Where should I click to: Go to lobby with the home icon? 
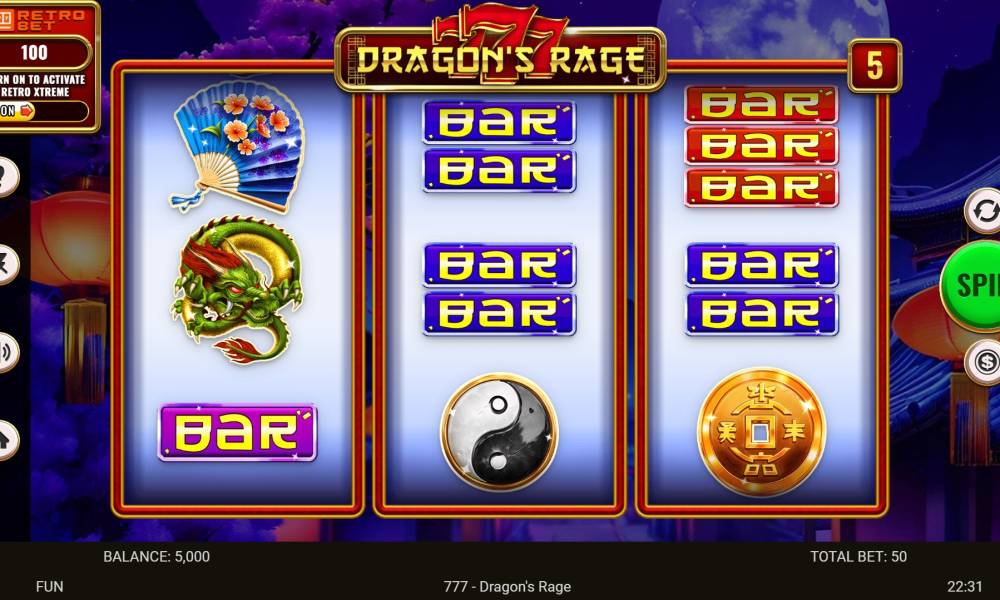(8, 440)
